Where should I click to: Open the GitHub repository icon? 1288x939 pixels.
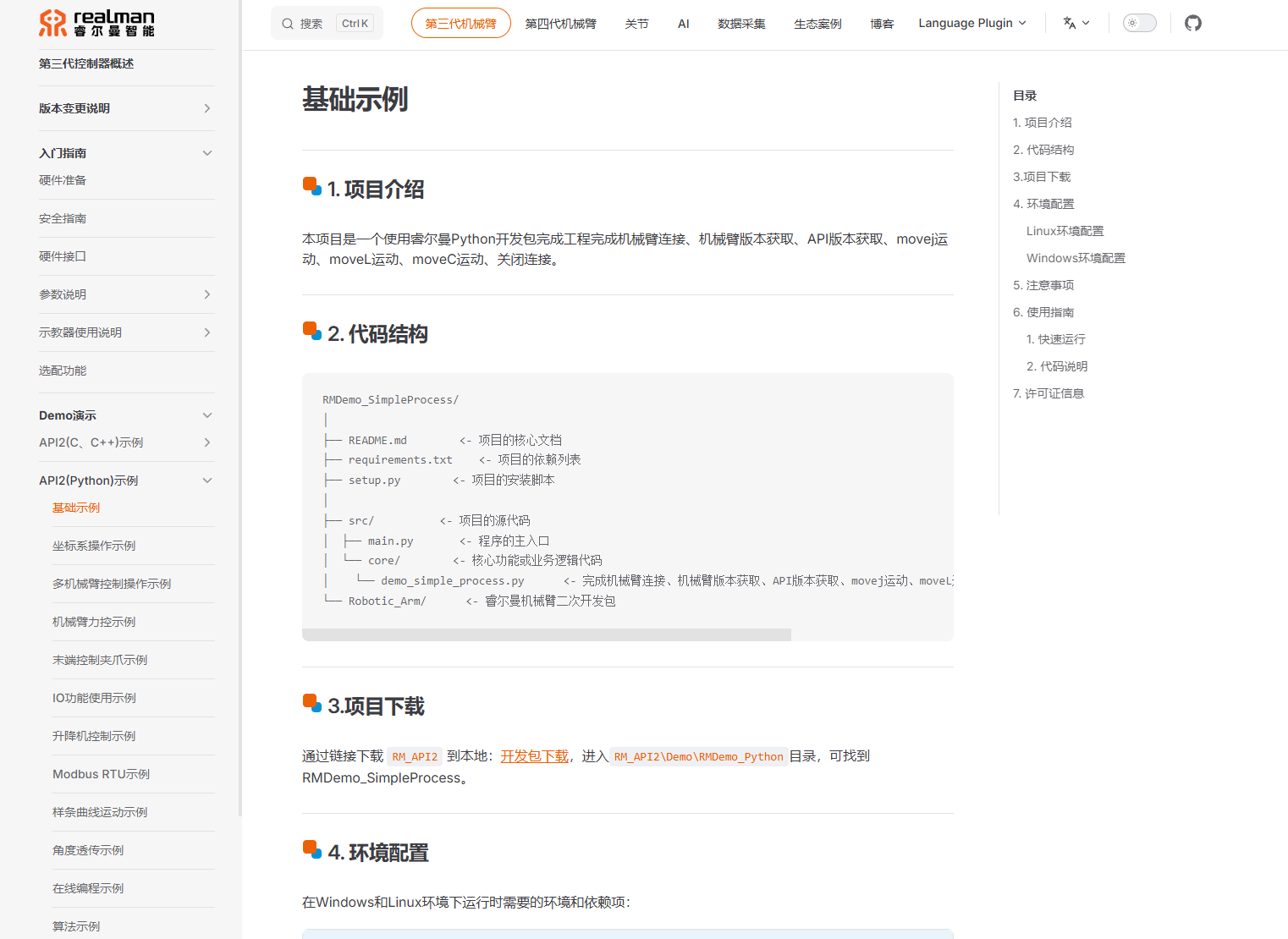point(1193,23)
